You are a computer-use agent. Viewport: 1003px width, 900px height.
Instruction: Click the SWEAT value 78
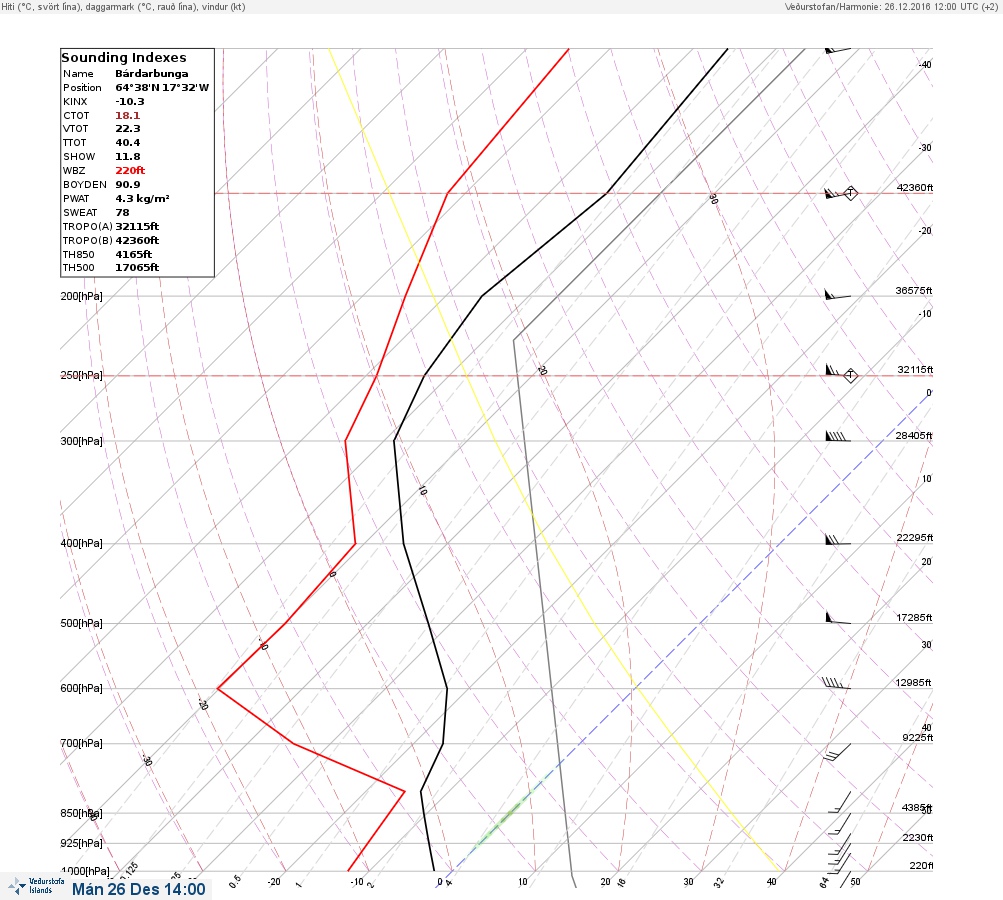click(x=122, y=213)
